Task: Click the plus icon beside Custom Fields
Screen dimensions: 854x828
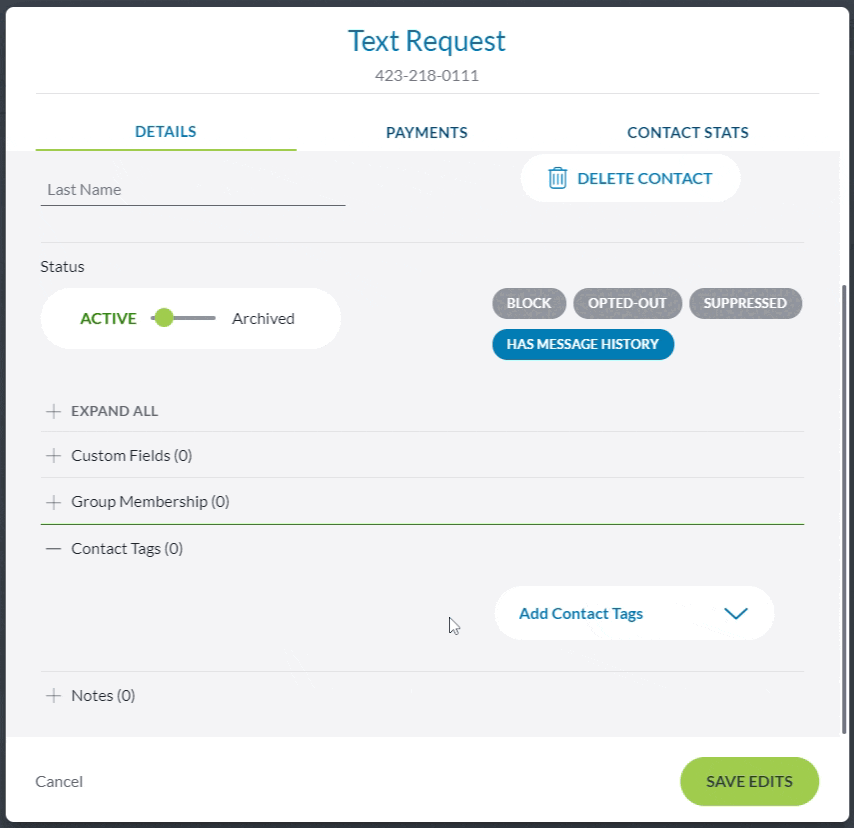Action: [x=54, y=456]
